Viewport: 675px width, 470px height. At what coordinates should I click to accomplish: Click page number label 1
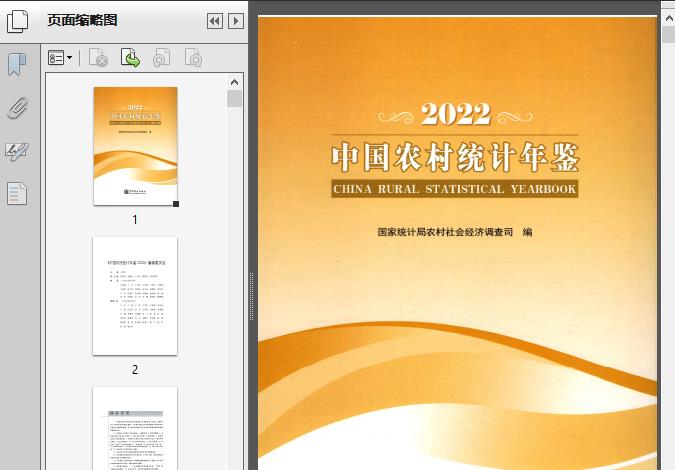135,220
